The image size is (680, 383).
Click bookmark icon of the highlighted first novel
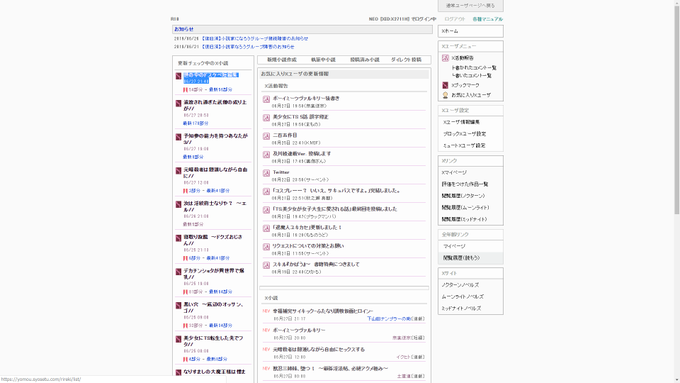click(x=178, y=76)
